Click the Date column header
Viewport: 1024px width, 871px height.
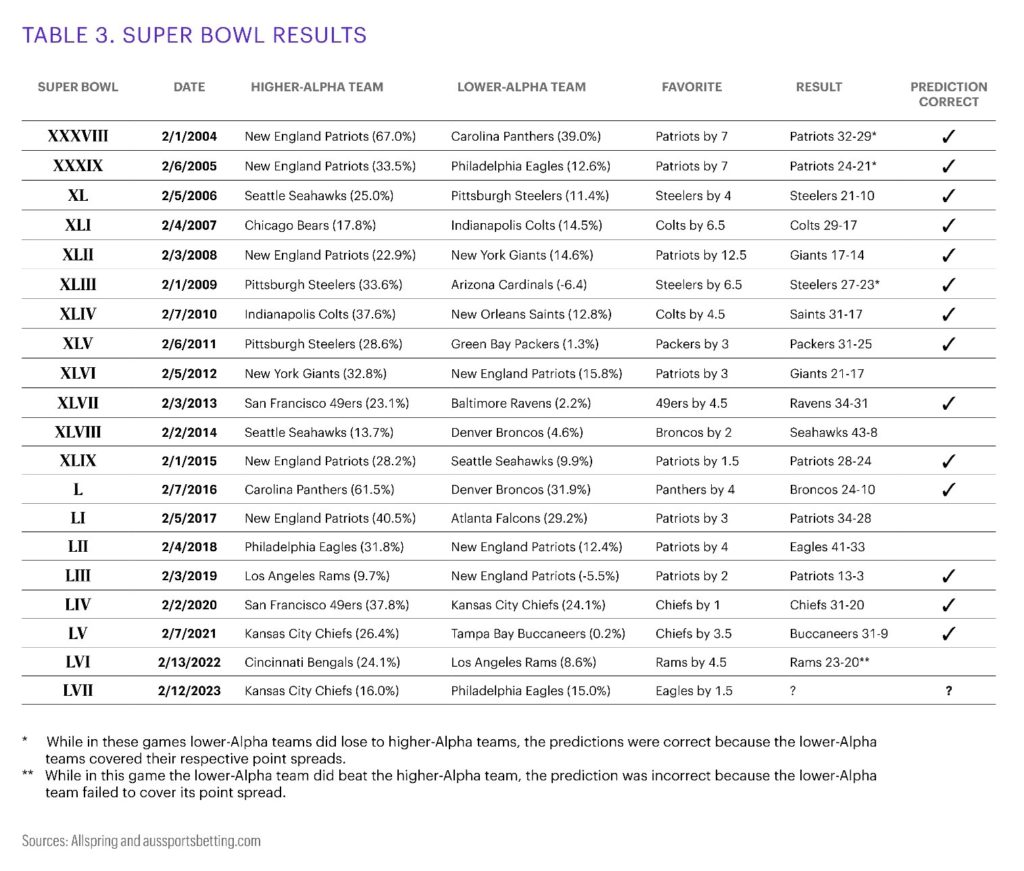(189, 87)
